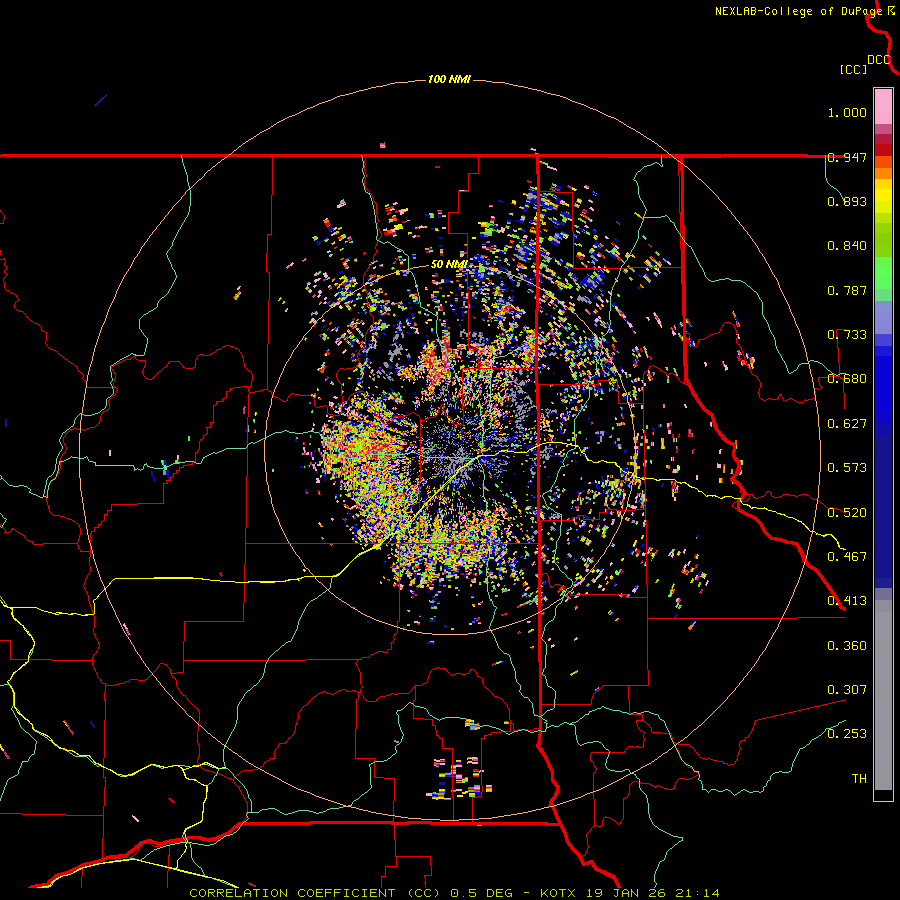Click the 0.627 color scale value

[847, 424]
